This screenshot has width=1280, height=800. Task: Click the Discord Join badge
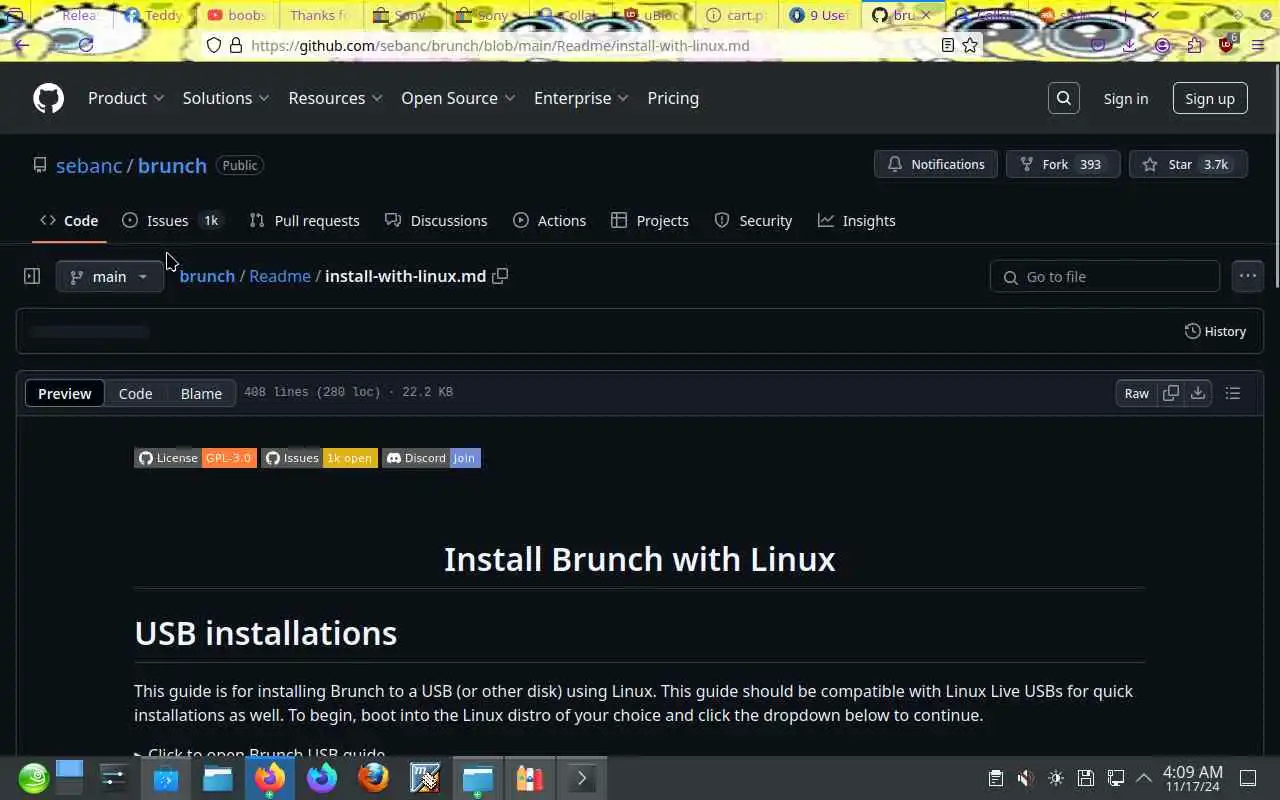tap(431, 458)
